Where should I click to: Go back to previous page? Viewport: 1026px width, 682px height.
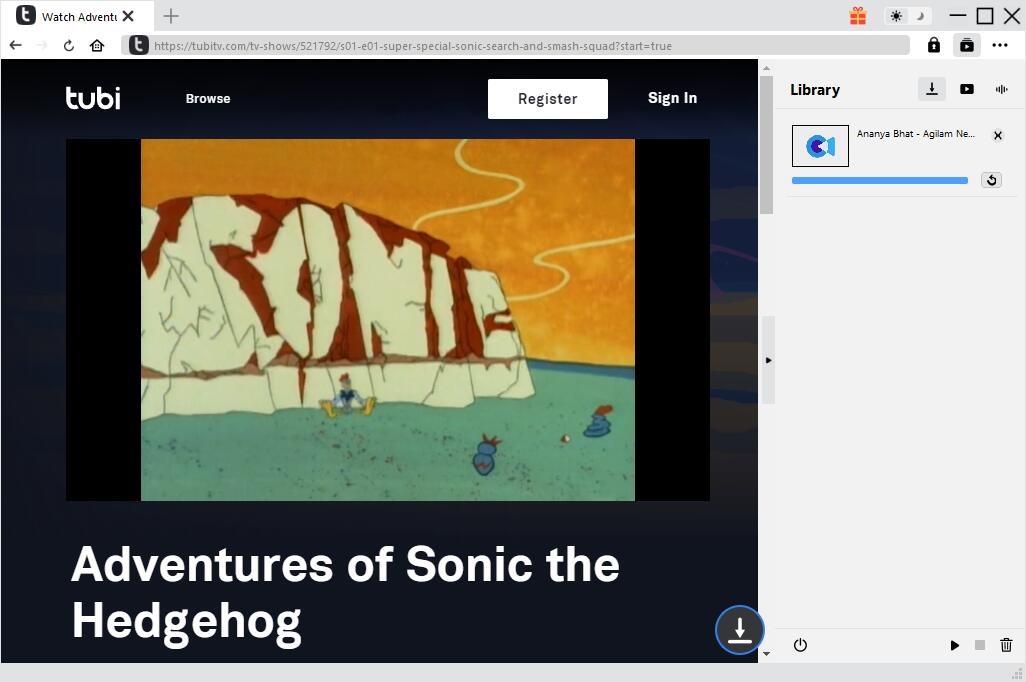(16, 45)
